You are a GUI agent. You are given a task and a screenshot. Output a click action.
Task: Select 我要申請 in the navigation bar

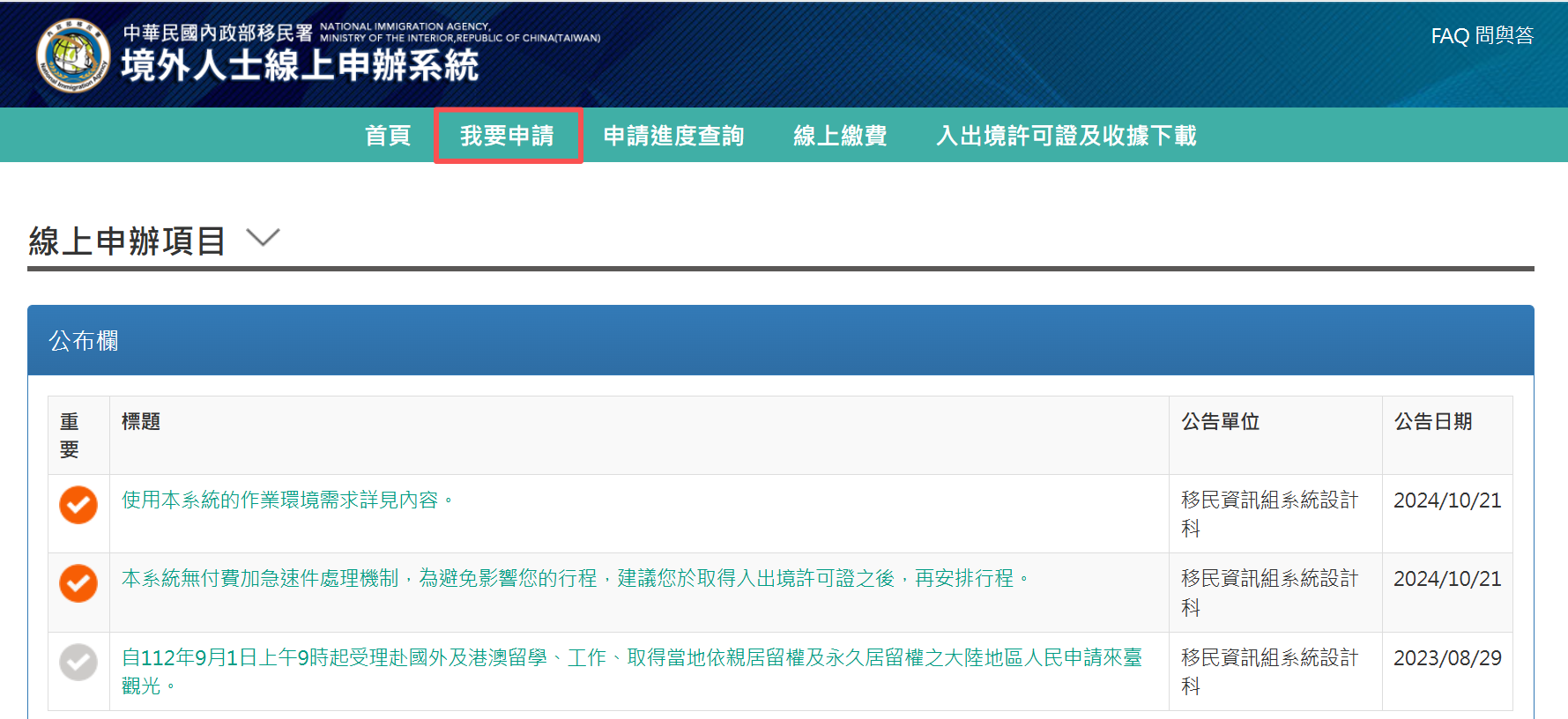pos(507,136)
